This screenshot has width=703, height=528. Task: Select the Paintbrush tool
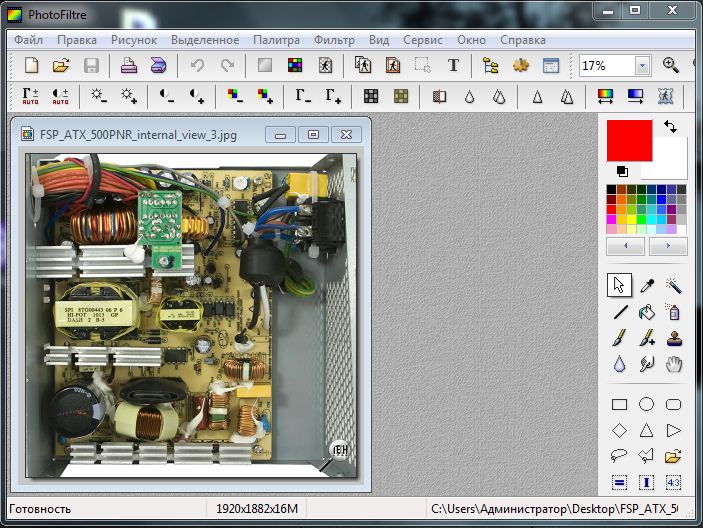tap(620, 338)
